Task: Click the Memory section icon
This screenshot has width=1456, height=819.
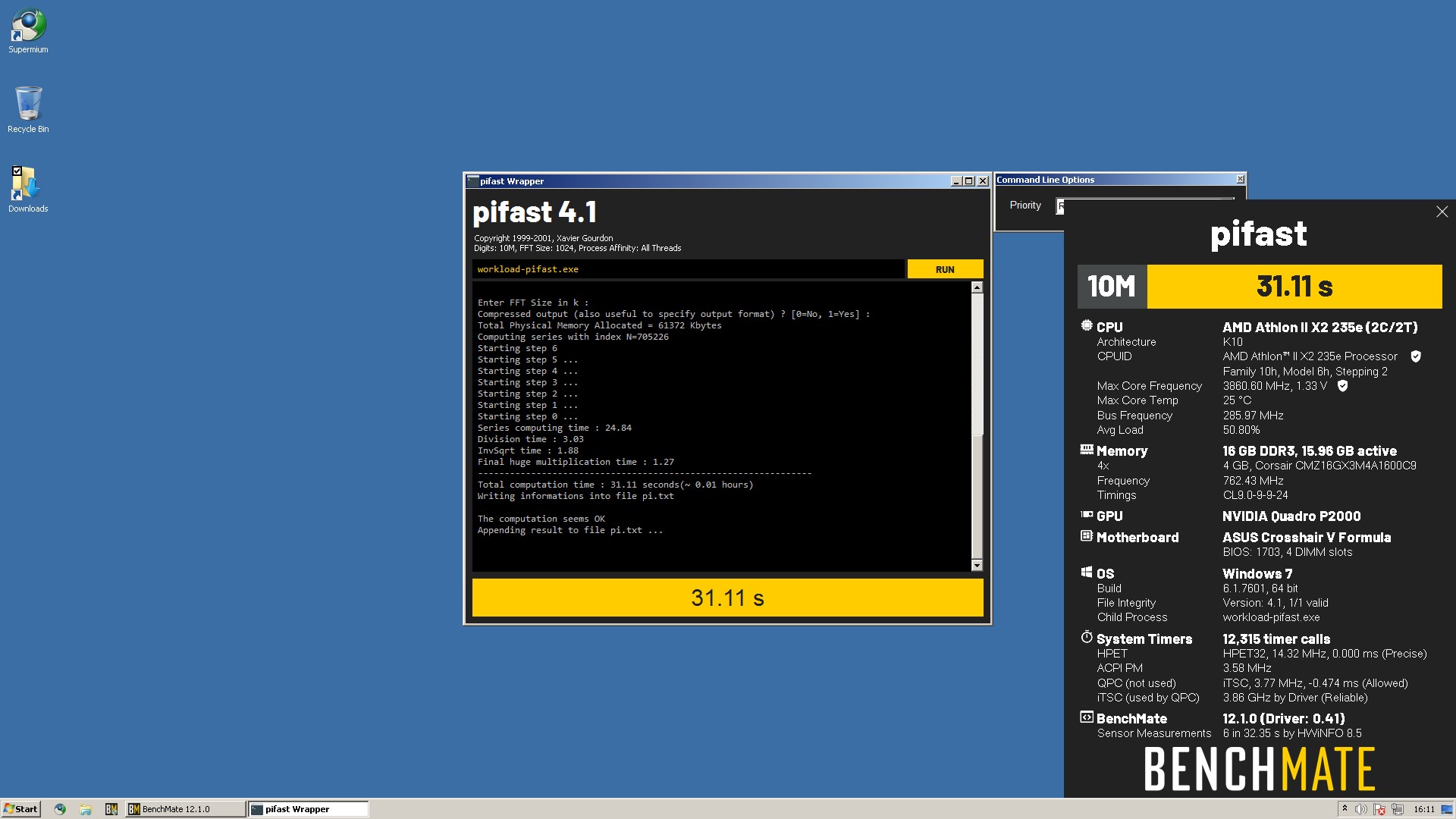Action: (x=1087, y=450)
